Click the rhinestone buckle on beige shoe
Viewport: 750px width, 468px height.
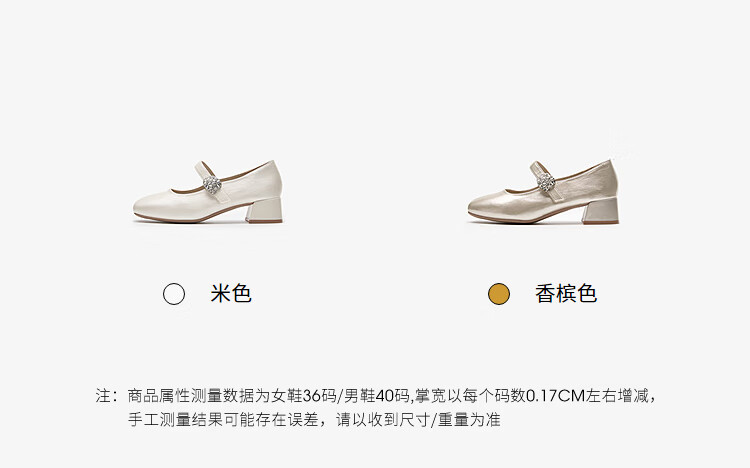[212, 185]
